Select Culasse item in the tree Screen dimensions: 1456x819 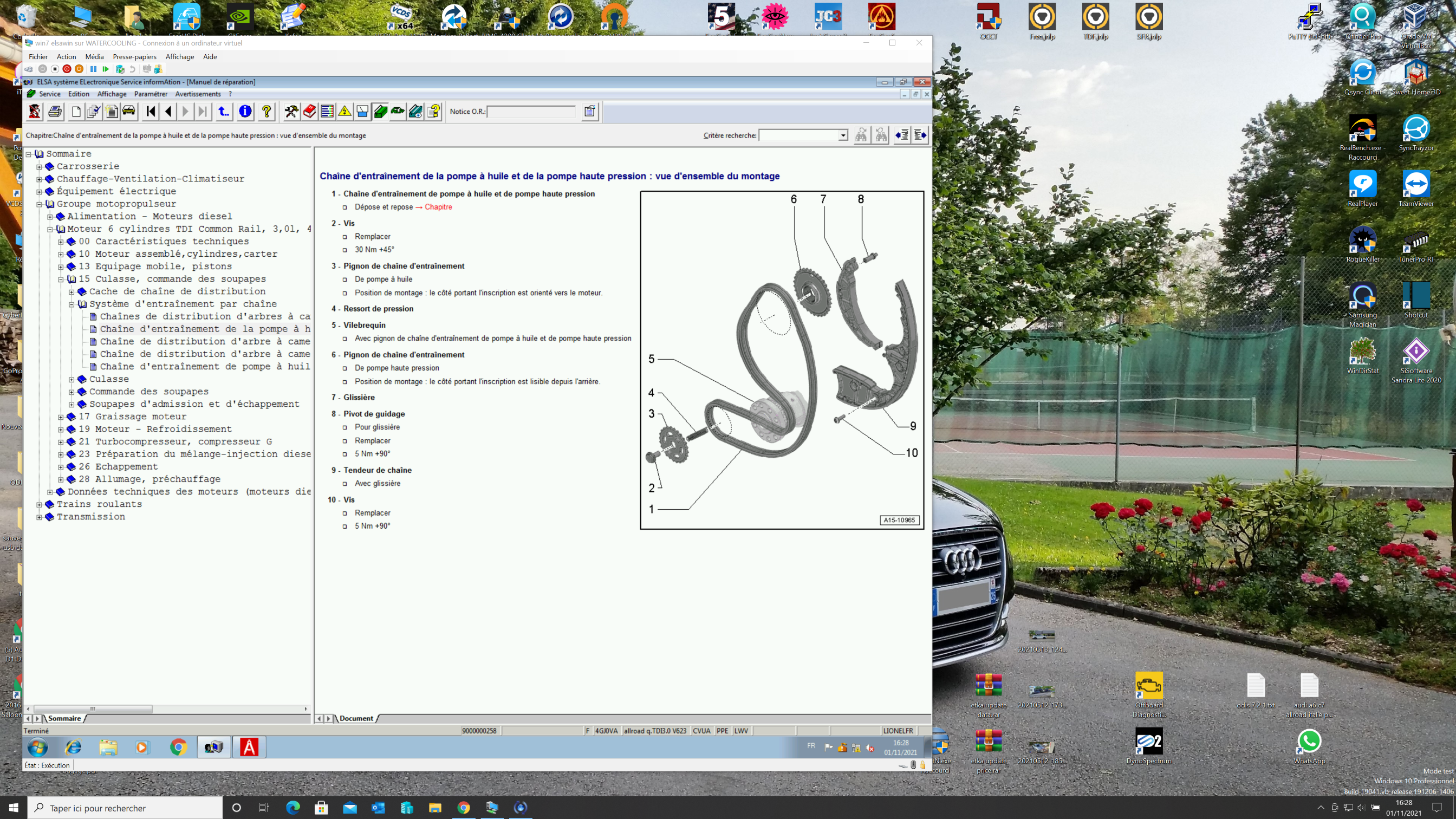(x=109, y=379)
